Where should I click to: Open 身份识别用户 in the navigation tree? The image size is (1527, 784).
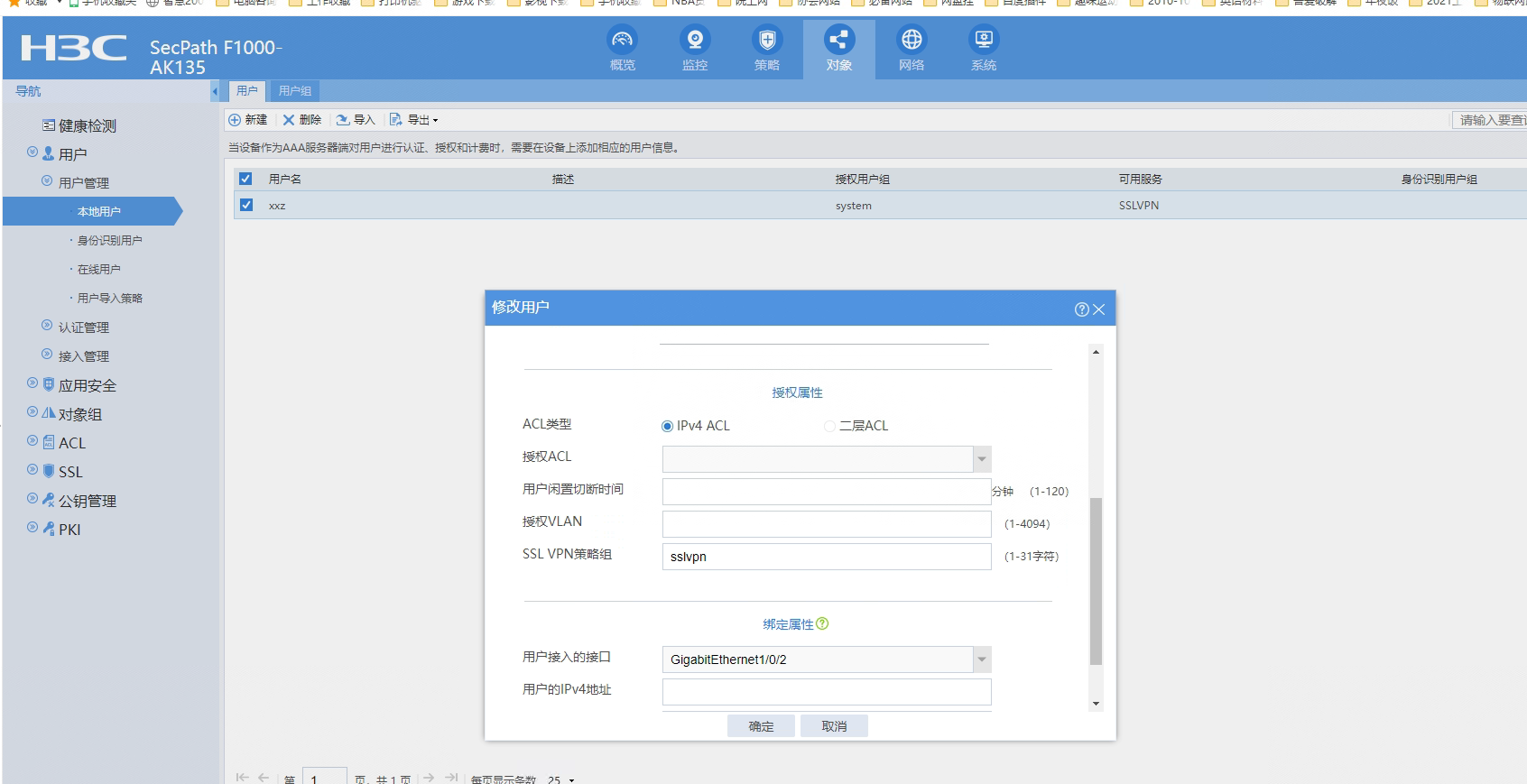[x=109, y=240]
